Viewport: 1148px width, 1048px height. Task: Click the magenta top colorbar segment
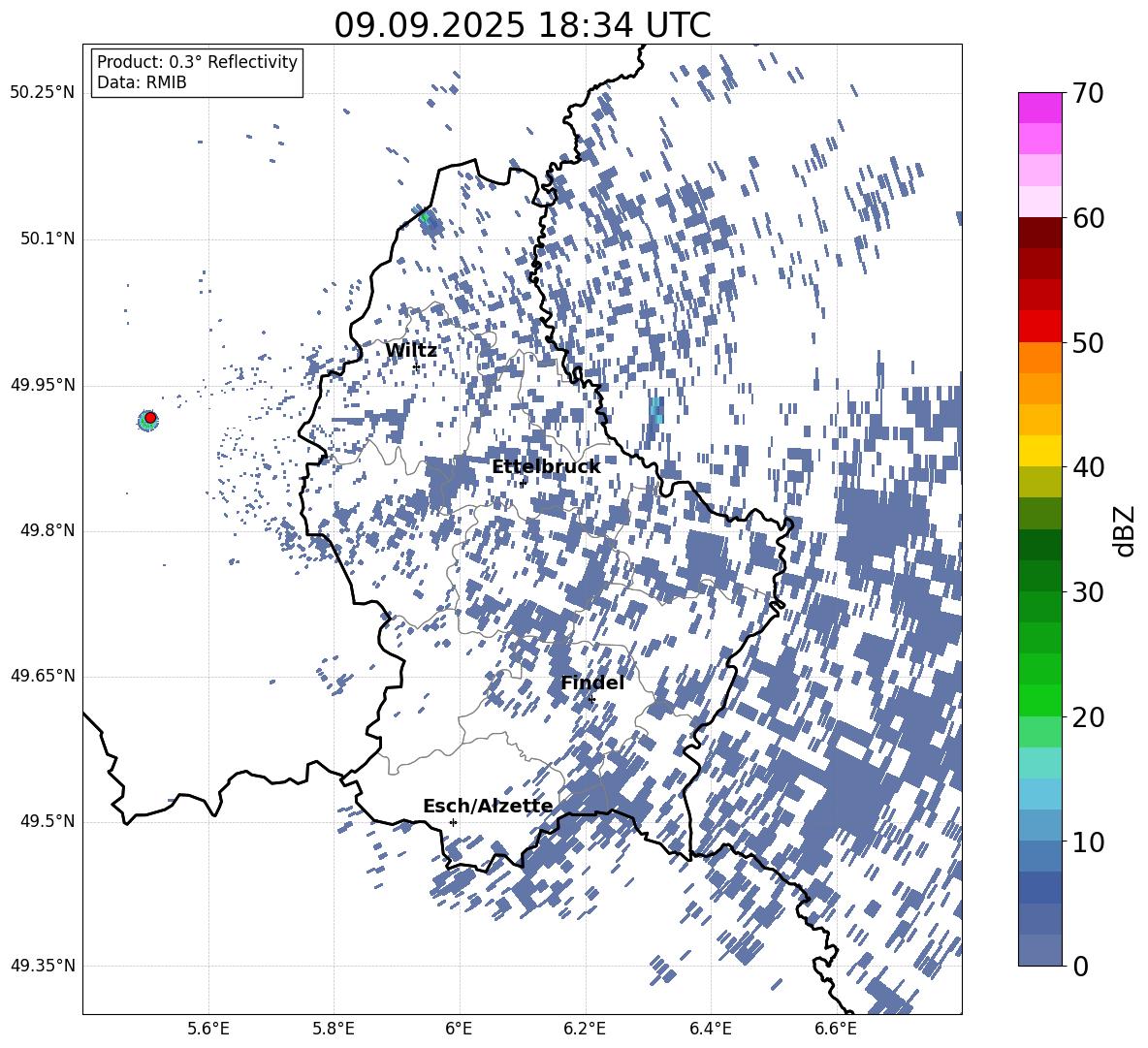1040,108
